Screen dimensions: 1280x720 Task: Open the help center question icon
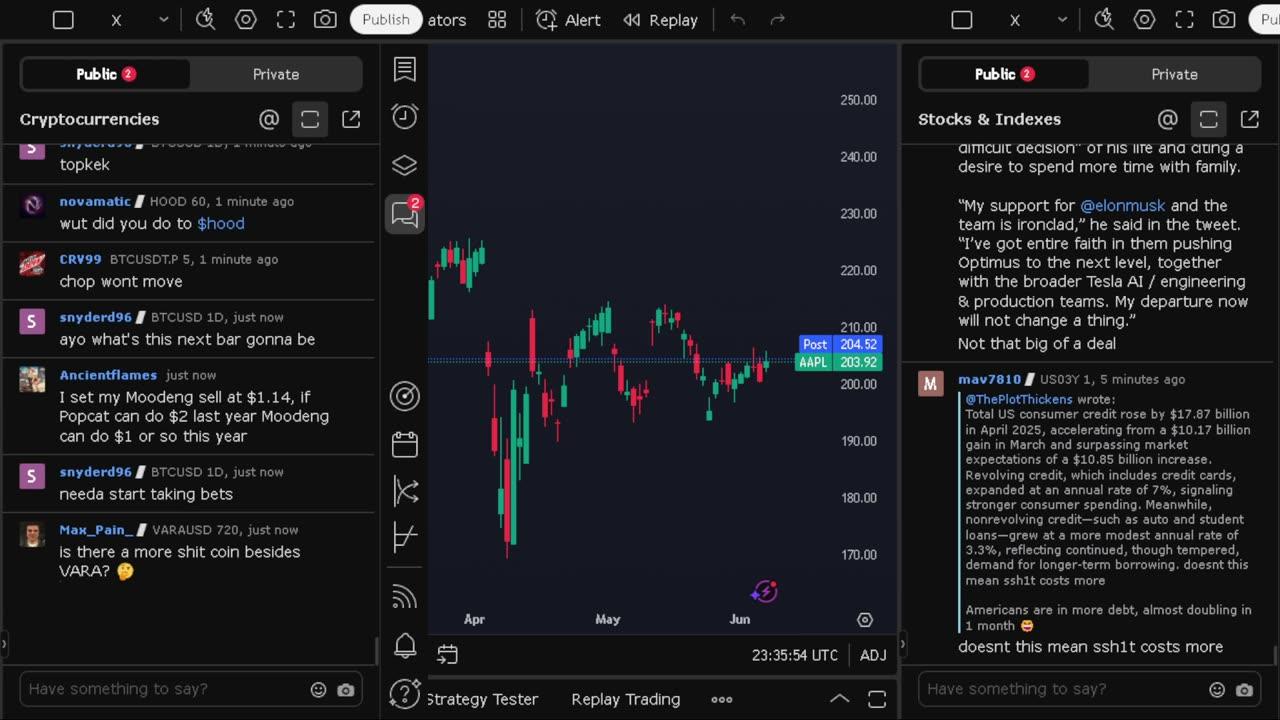[x=404, y=693]
